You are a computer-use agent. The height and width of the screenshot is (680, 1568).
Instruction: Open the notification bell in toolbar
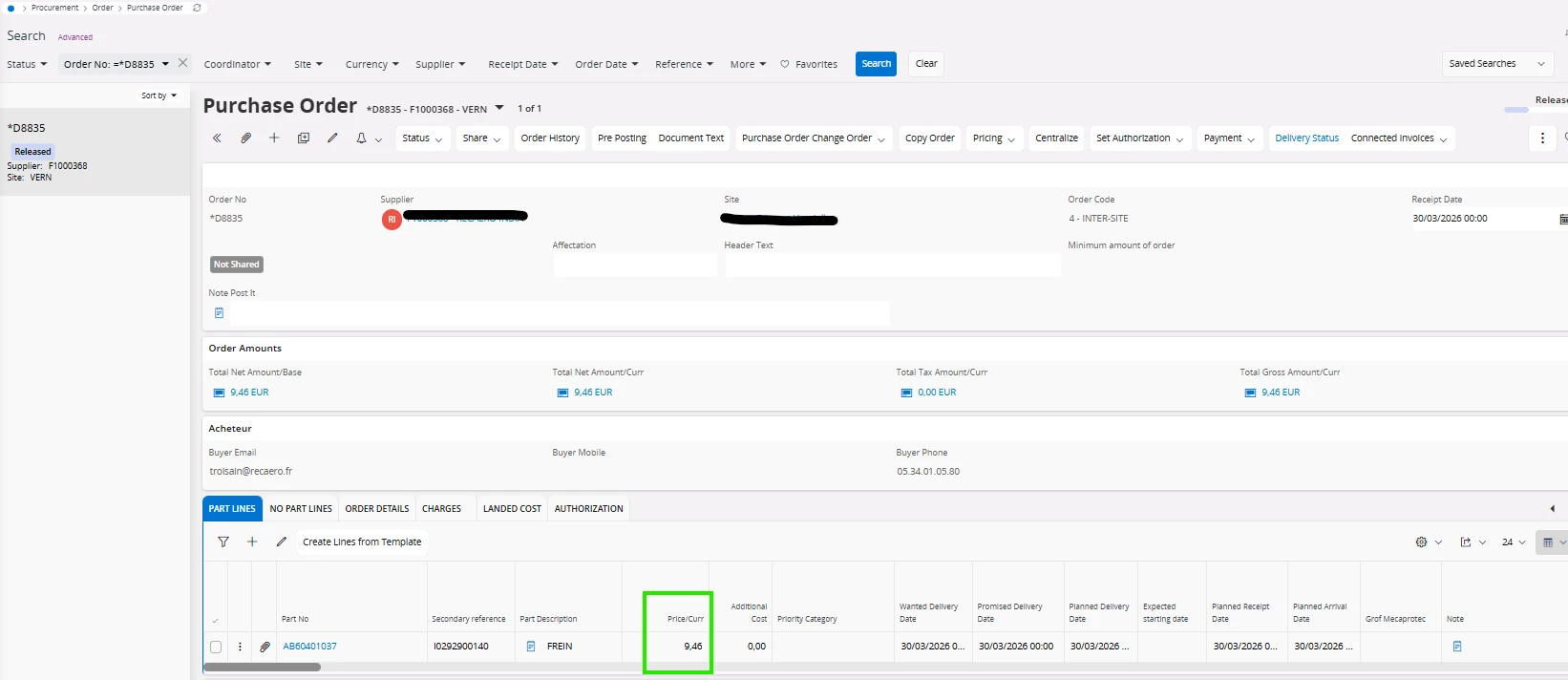click(x=361, y=138)
